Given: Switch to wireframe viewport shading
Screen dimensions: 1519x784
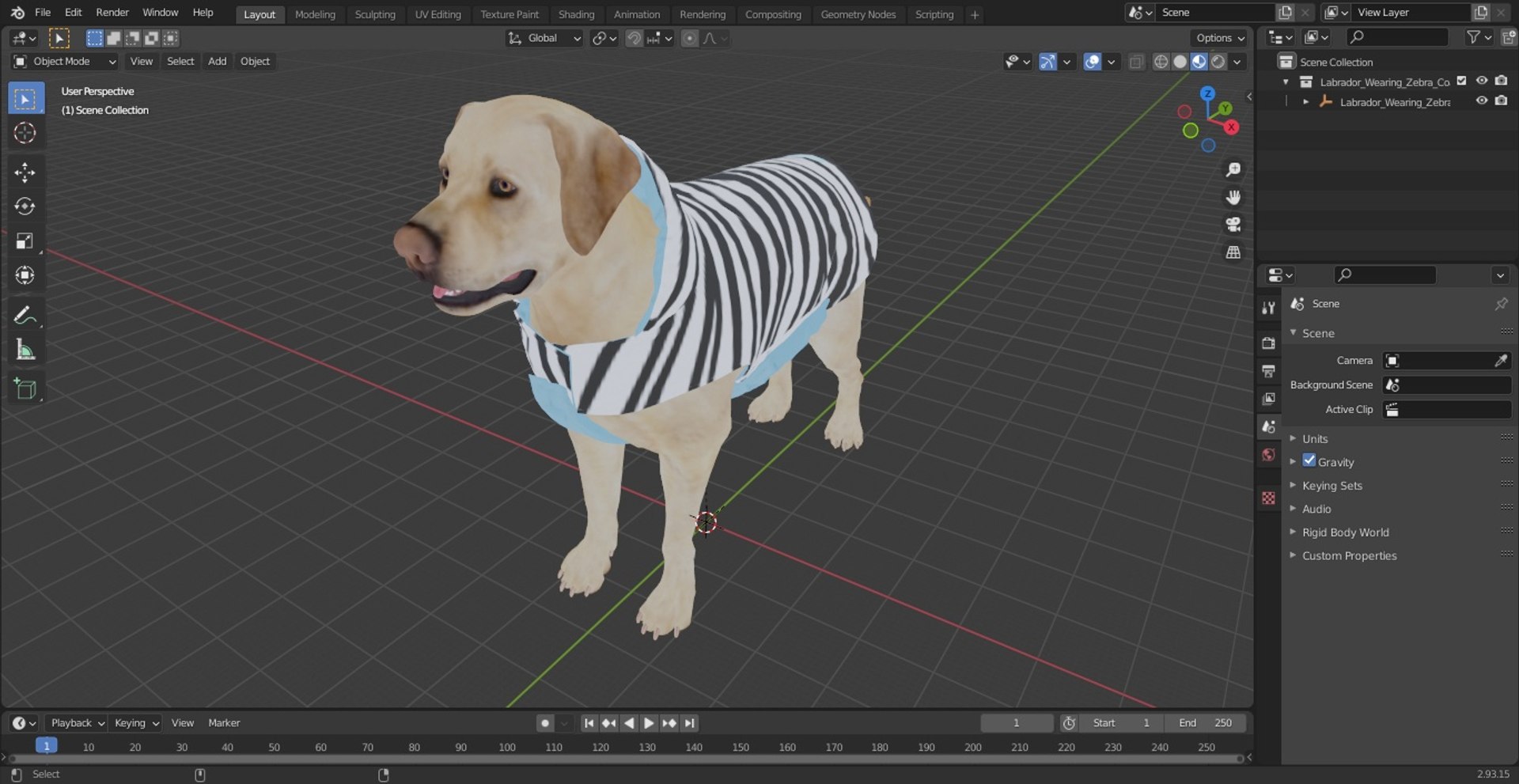Looking at the screenshot, I should click(x=1161, y=62).
